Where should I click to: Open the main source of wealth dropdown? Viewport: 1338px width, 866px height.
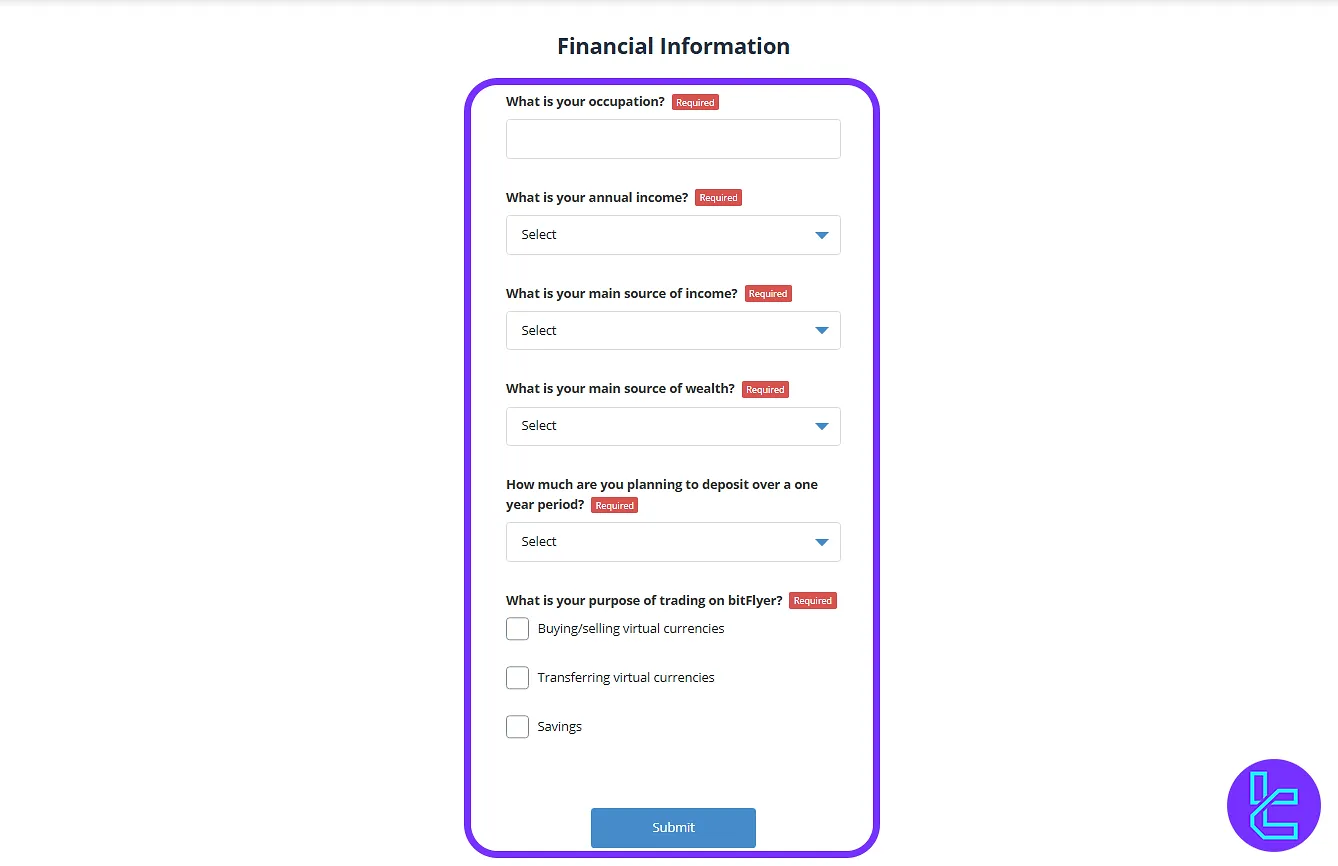[x=673, y=426]
